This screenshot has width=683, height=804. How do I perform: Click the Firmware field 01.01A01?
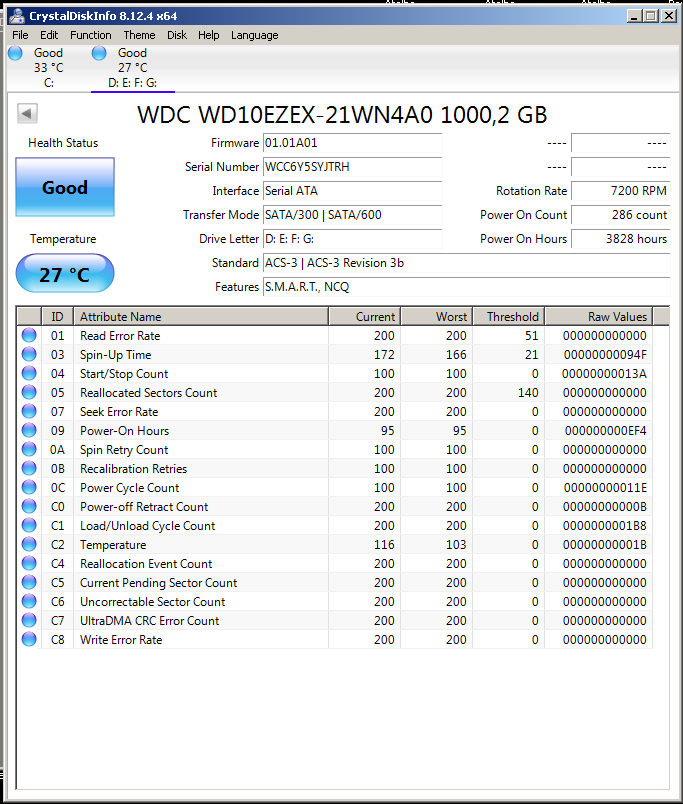click(x=353, y=143)
